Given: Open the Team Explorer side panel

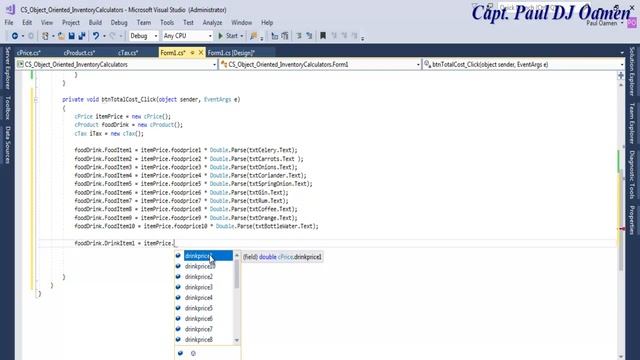Looking at the screenshot, I should tap(632, 123).
